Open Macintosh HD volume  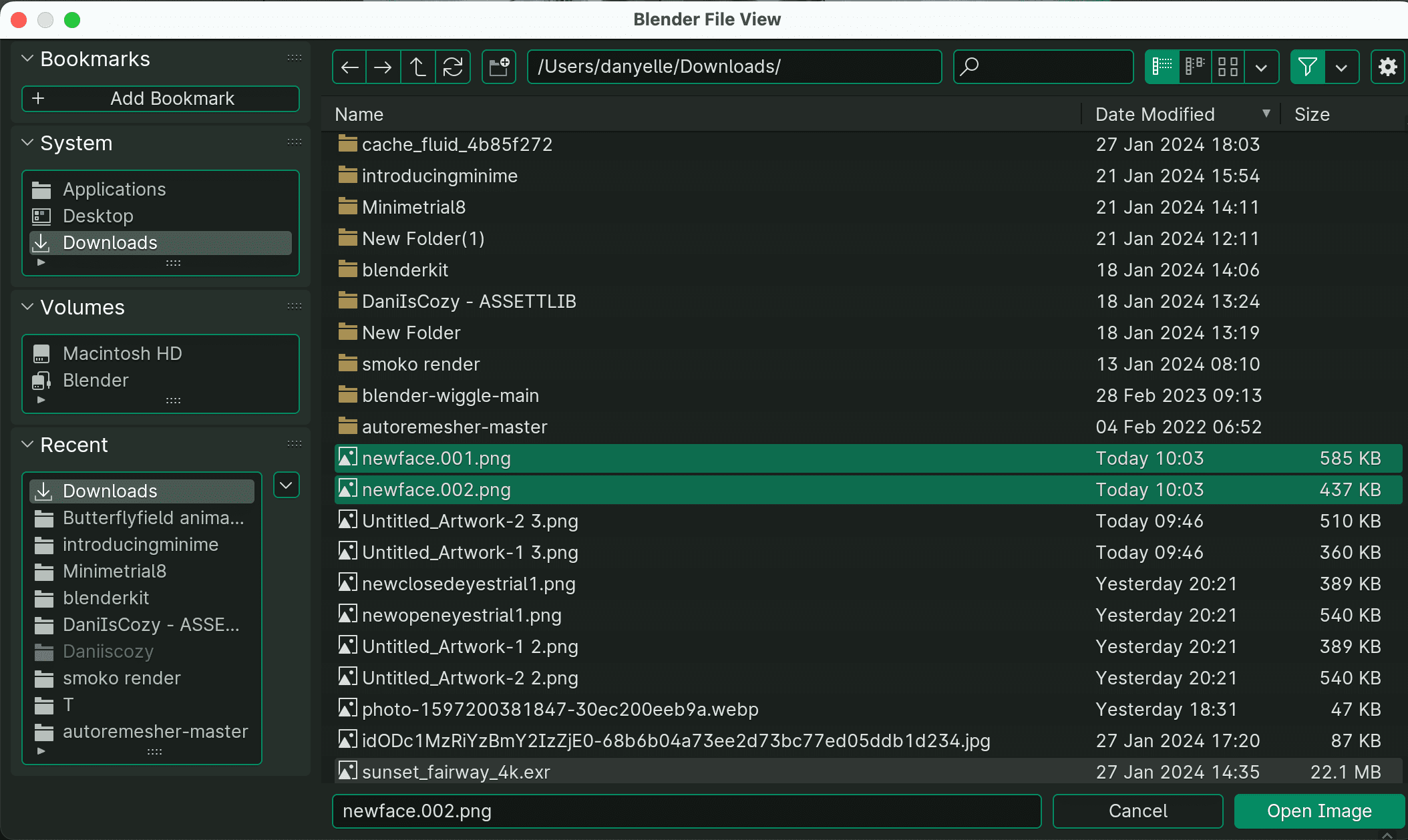point(160,354)
